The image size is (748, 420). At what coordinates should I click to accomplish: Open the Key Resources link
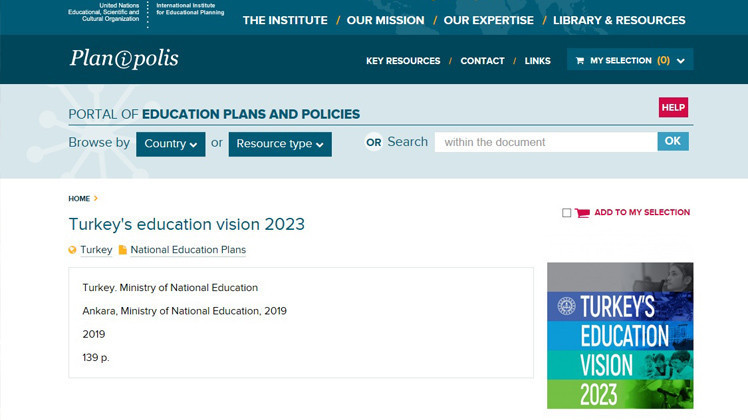(x=403, y=61)
